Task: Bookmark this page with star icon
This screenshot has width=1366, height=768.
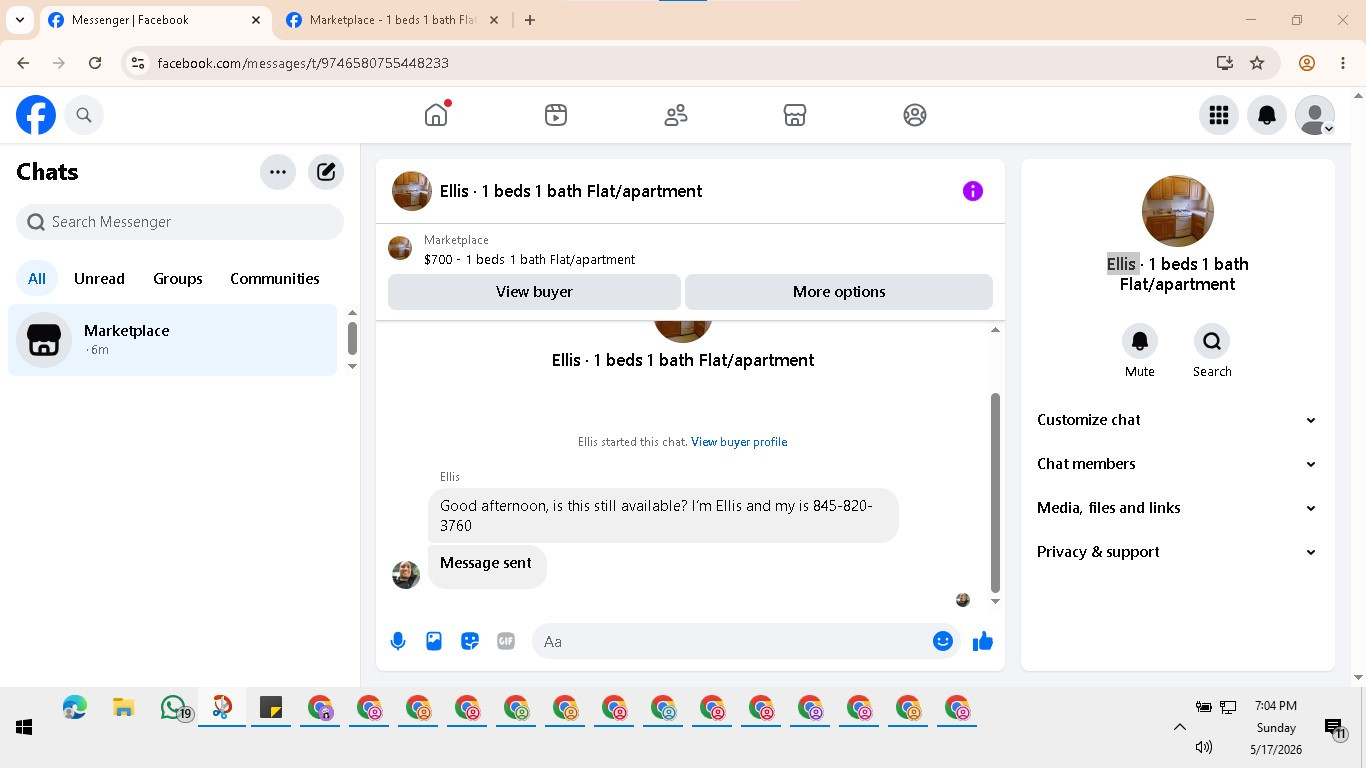Action: tap(1257, 63)
